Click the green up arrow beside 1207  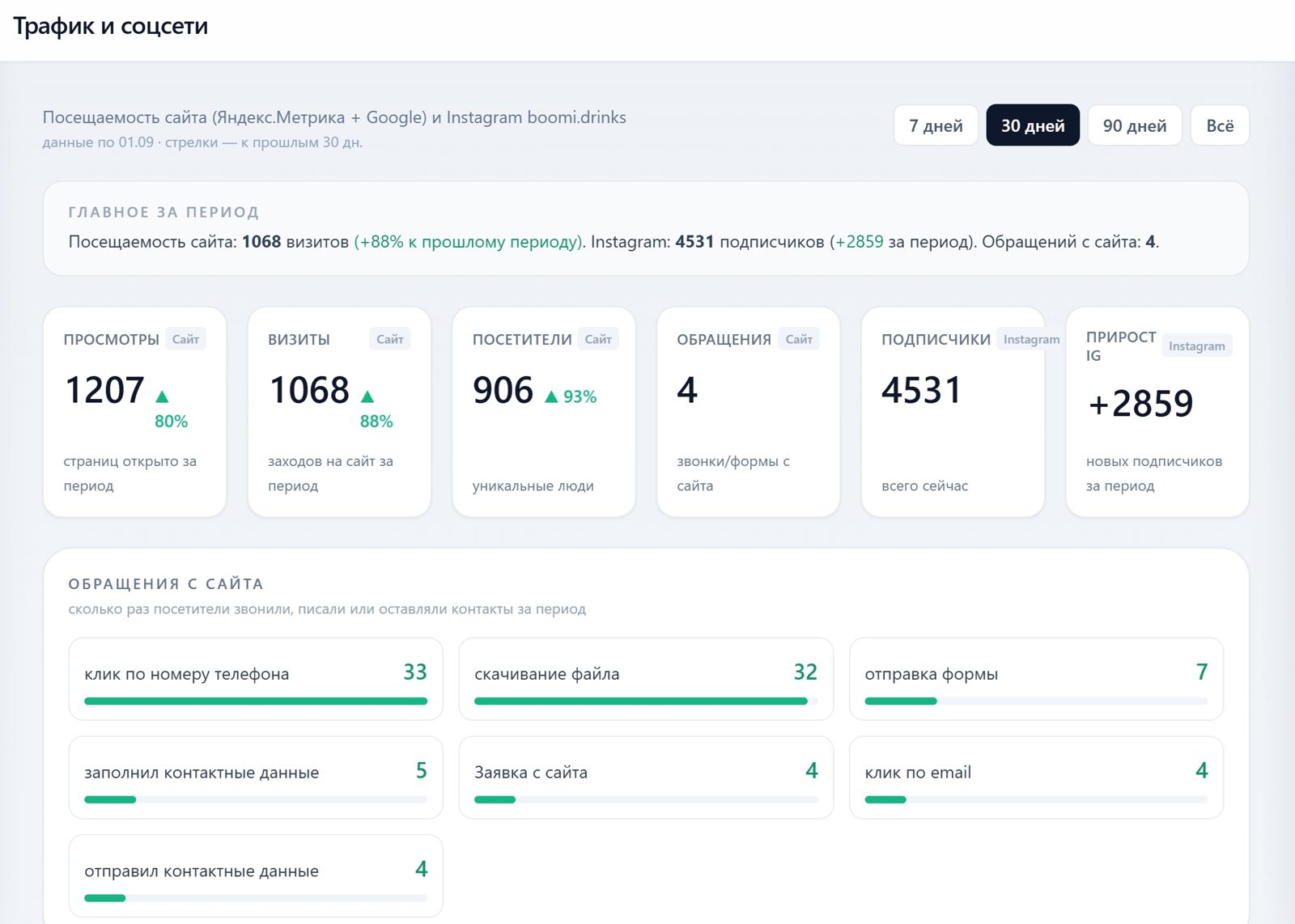(162, 396)
